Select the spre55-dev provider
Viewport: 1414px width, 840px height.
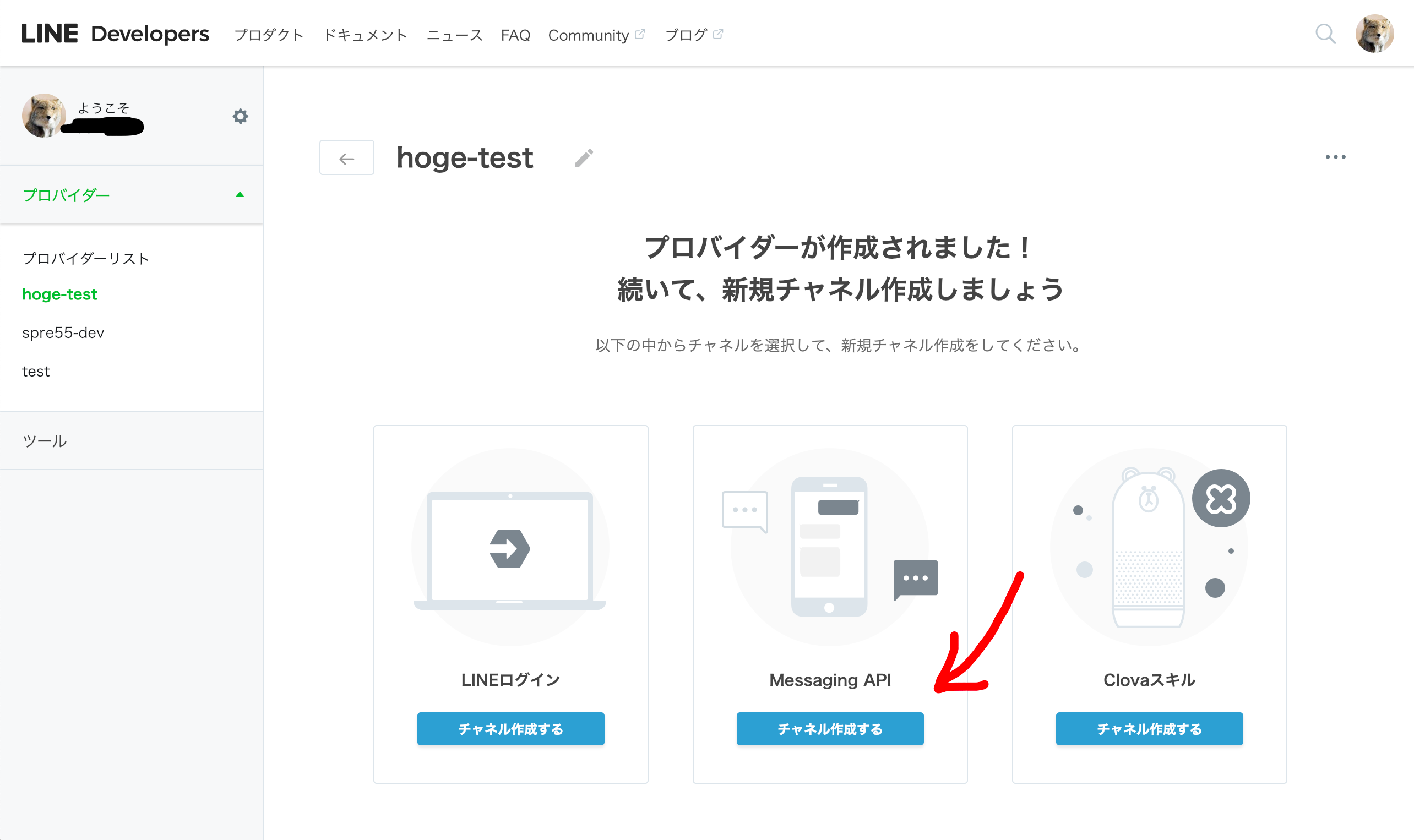click(63, 332)
